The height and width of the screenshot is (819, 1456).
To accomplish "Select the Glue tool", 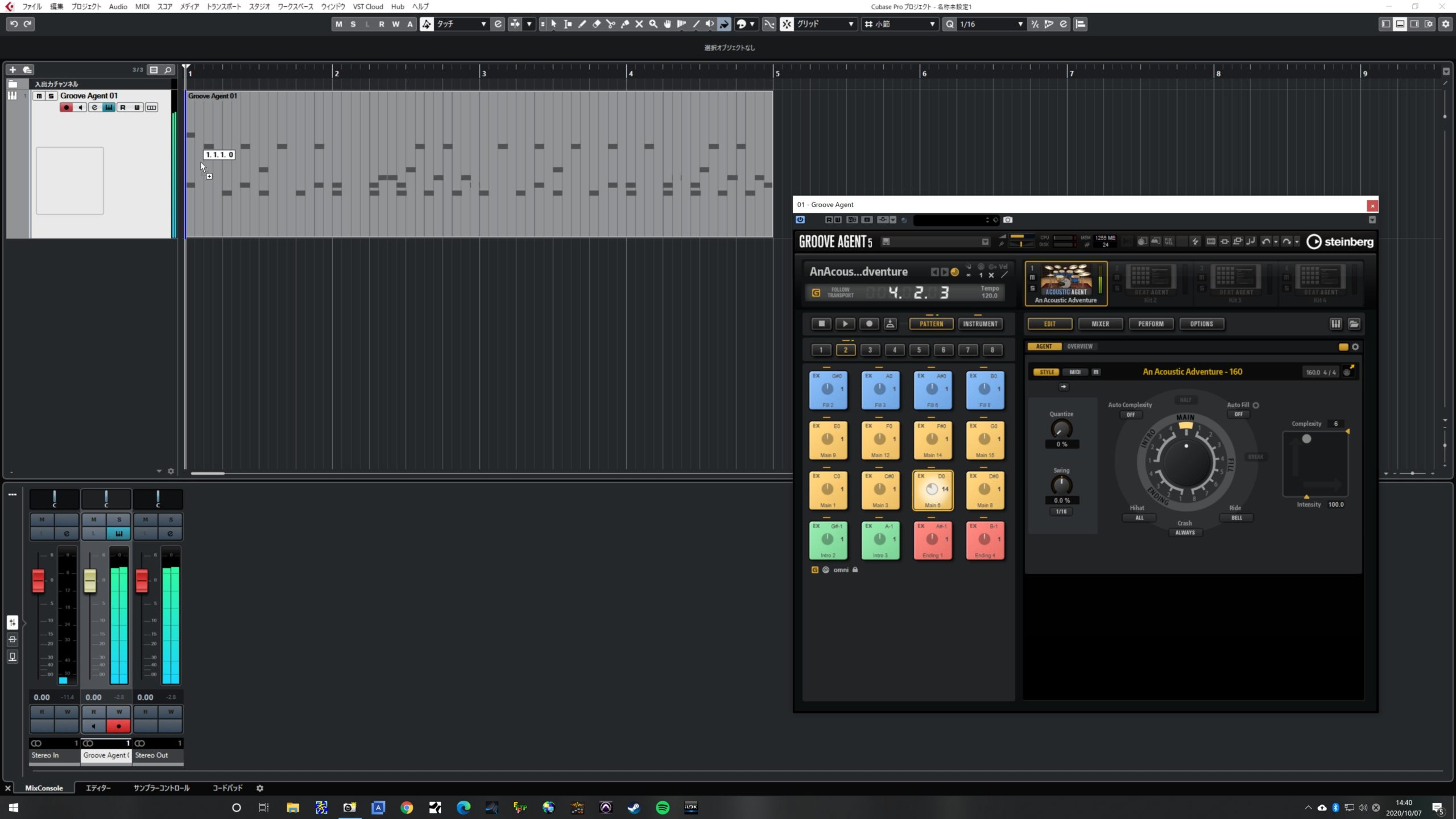I will coord(624,24).
